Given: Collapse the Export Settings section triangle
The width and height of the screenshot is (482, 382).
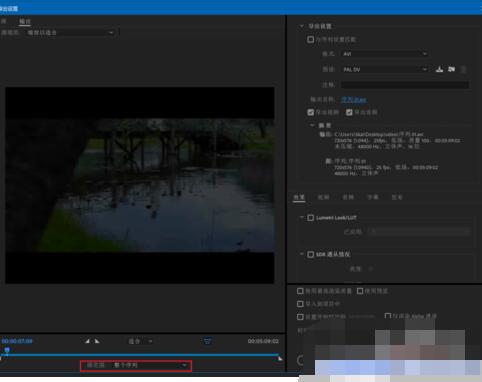Looking at the screenshot, I should click(x=302, y=26).
